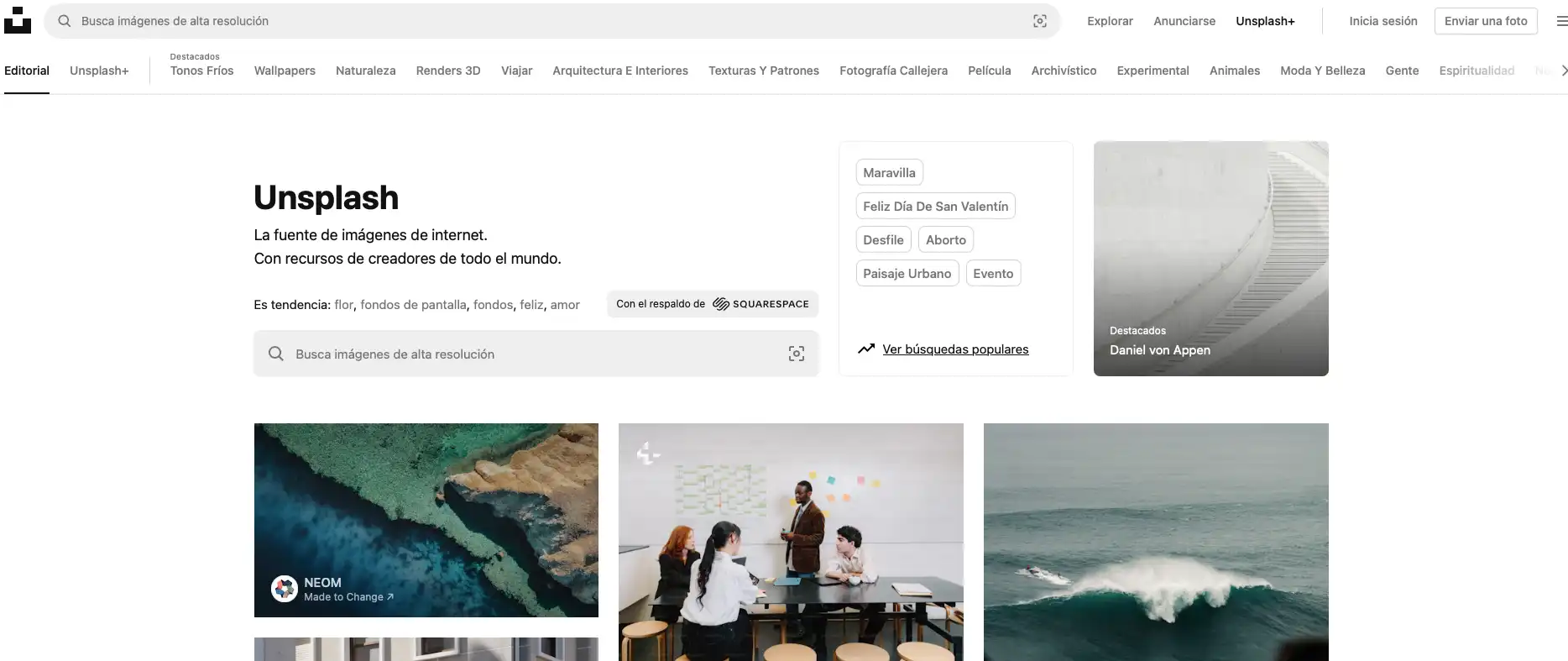
Task: Select the Unsplash+ category tab
Action: pos(99,71)
